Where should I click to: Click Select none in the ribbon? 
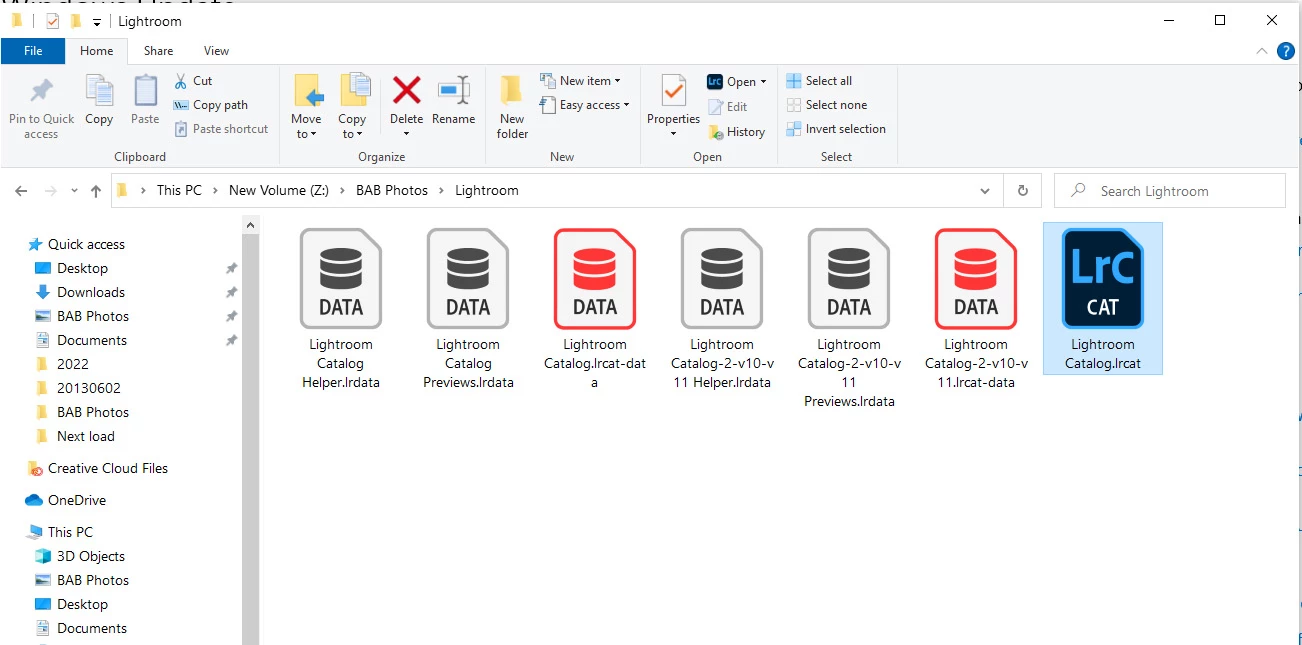pos(827,105)
